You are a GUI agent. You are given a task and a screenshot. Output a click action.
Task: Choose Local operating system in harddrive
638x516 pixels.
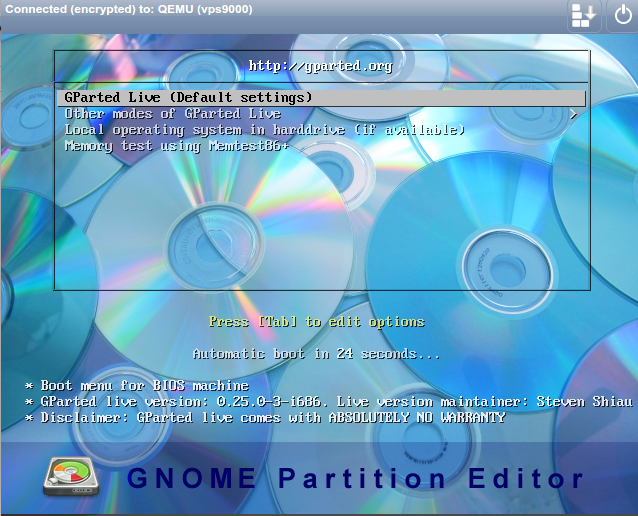265,130
